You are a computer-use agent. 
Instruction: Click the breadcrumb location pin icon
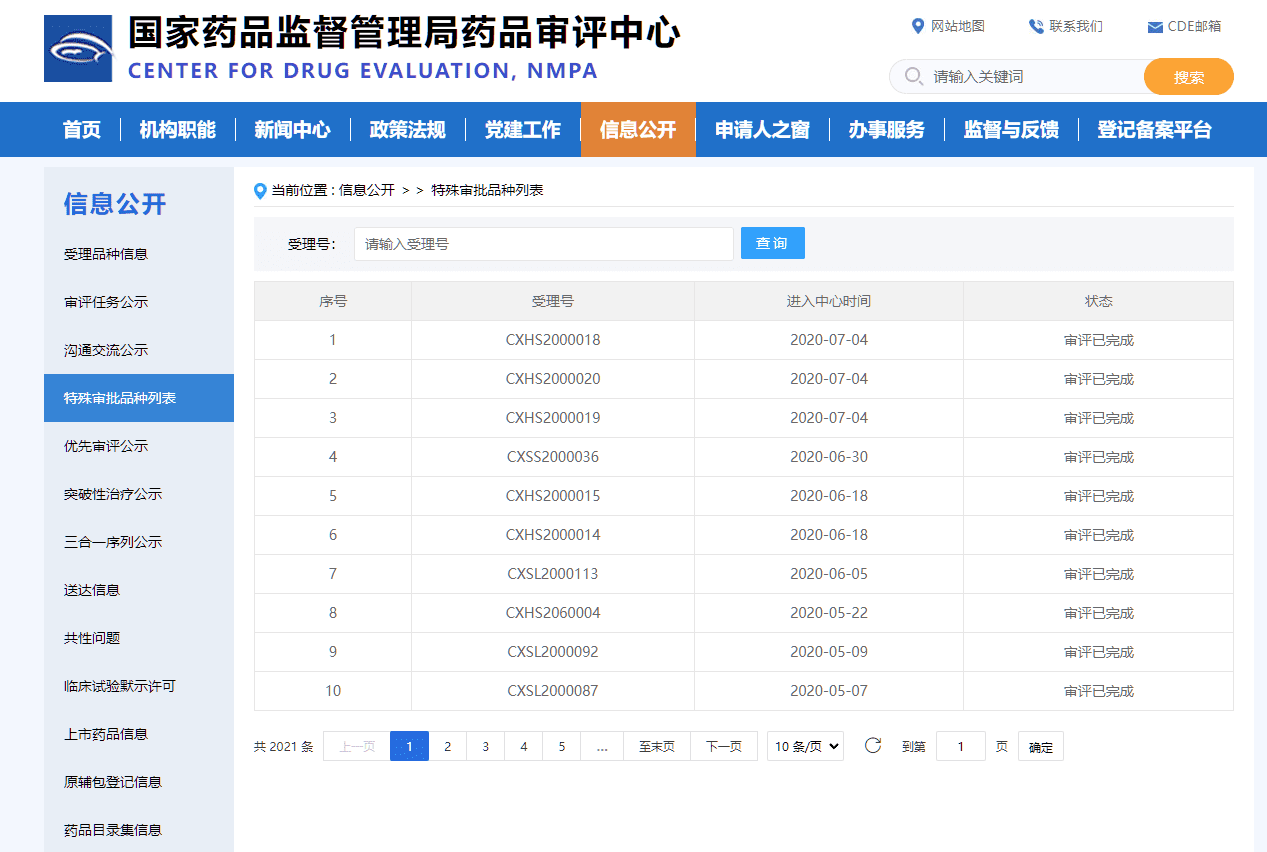tap(260, 190)
